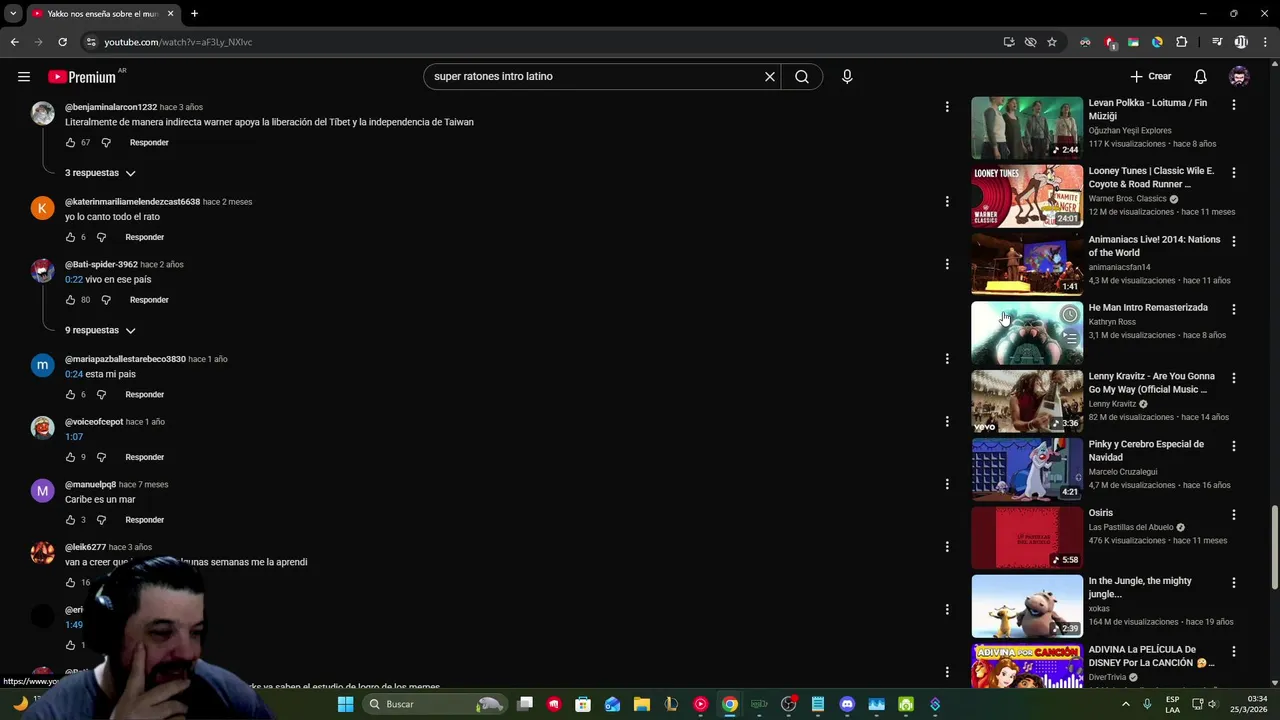This screenshot has height=720, width=1280.
Task: Open Discord from the taskbar
Action: coord(847,704)
